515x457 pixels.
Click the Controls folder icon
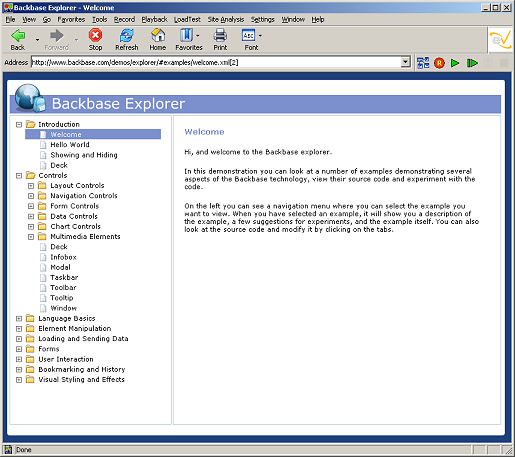(x=31, y=175)
